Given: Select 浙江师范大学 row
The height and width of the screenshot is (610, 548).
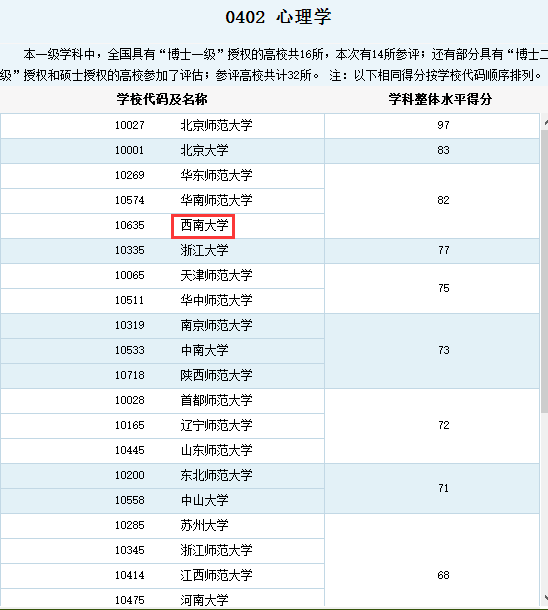Looking at the screenshot, I should click(x=216, y=550).
